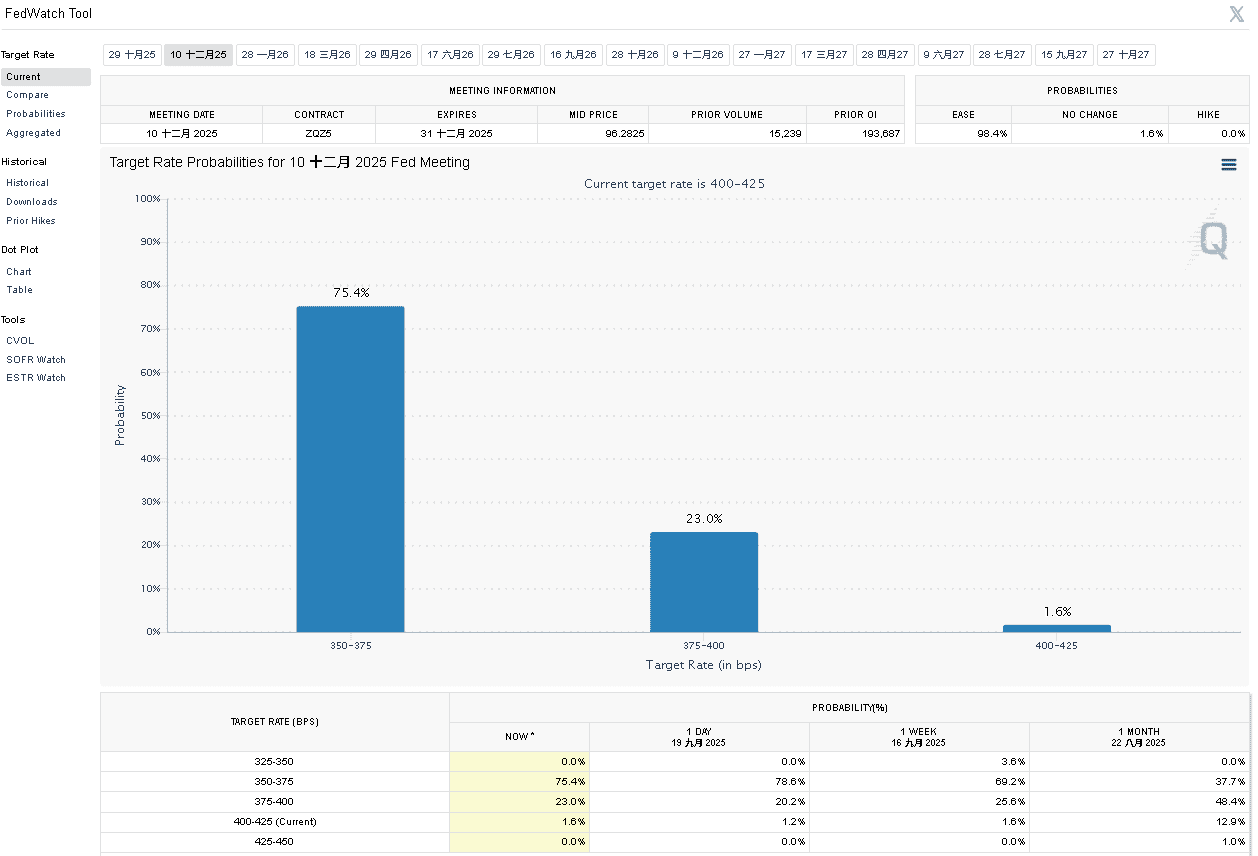Viewport: 1258px width, 856px height.
Task: Close FedWatch Tool with X icon
Action: [1236, 14]
